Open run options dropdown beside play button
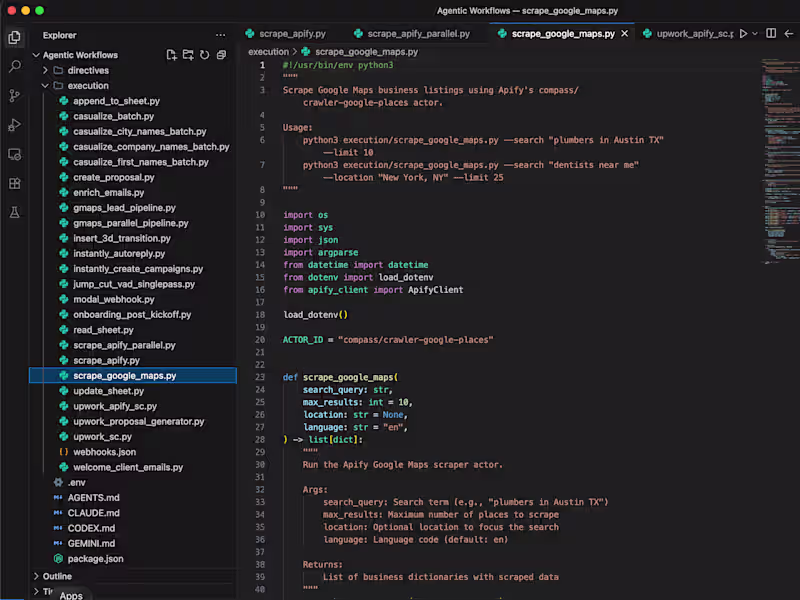This screenshot has width=800, height=600. pos(755,34)
